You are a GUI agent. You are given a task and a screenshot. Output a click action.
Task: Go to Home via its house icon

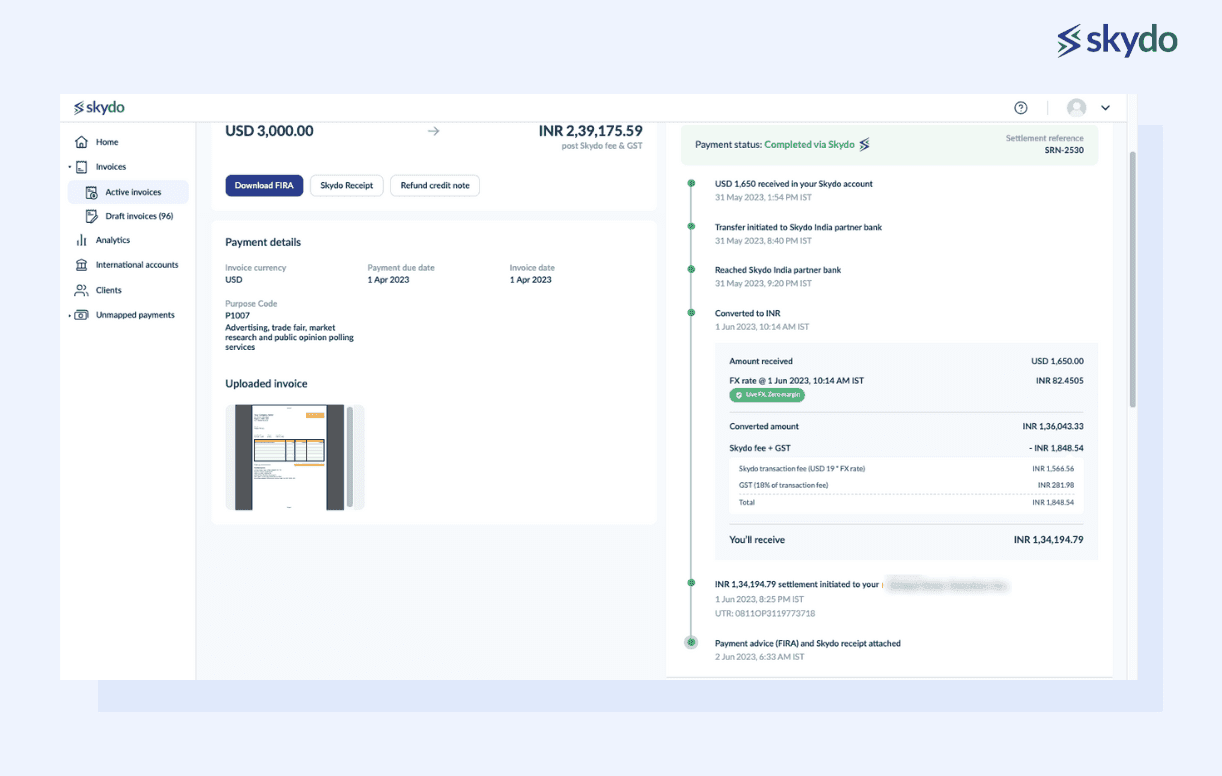click(82, 142)
